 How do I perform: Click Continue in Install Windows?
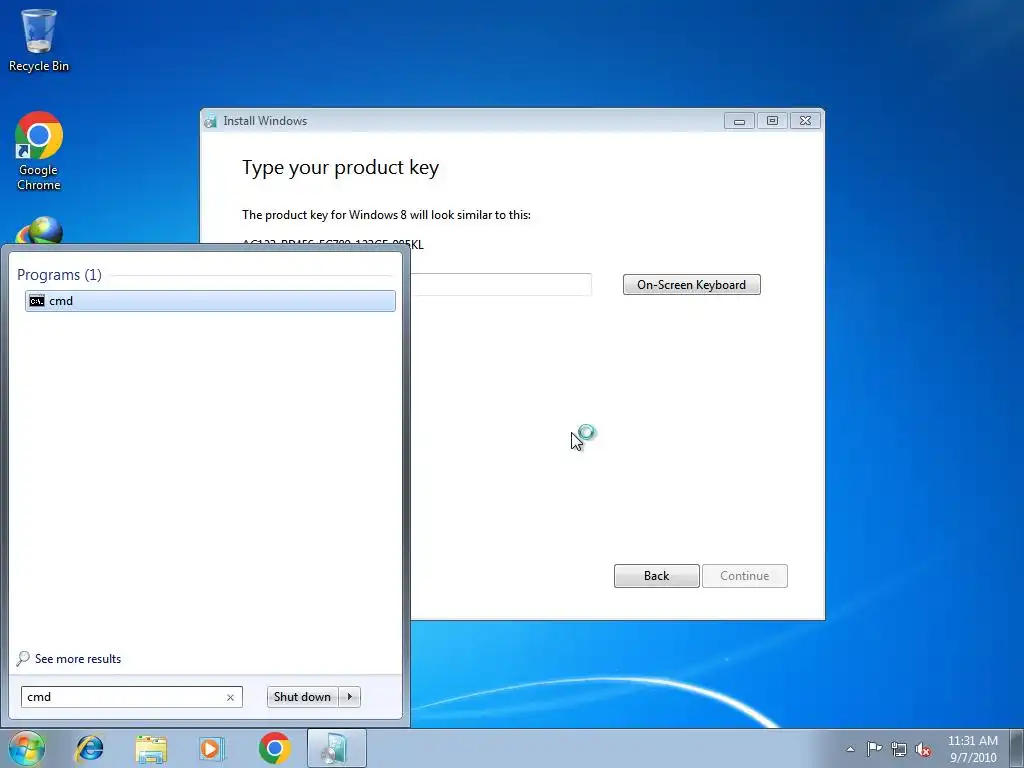coord(744,576)
